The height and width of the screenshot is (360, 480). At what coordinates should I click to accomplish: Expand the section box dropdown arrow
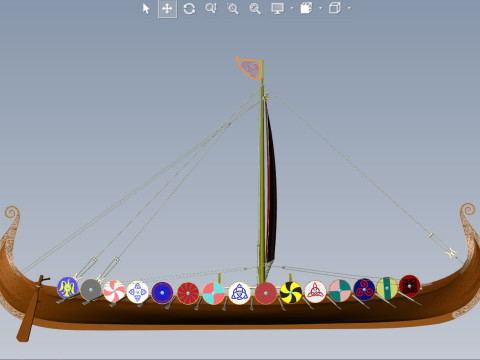[320, 8]
